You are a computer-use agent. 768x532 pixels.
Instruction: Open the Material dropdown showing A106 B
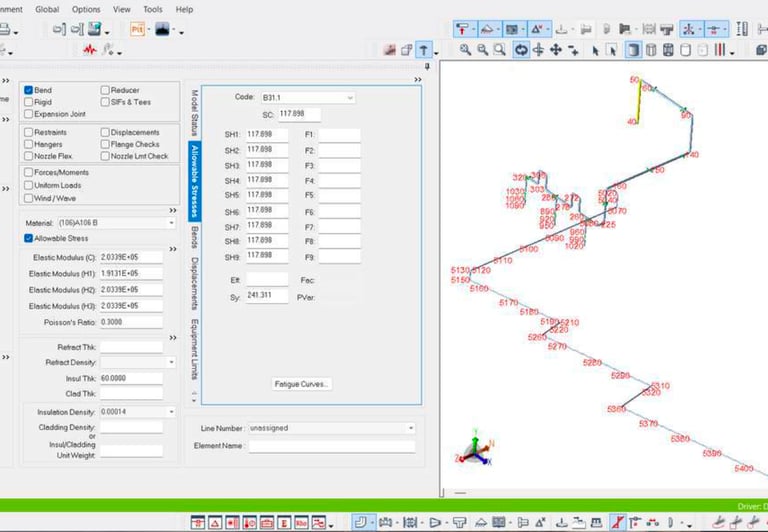[171, 222]
